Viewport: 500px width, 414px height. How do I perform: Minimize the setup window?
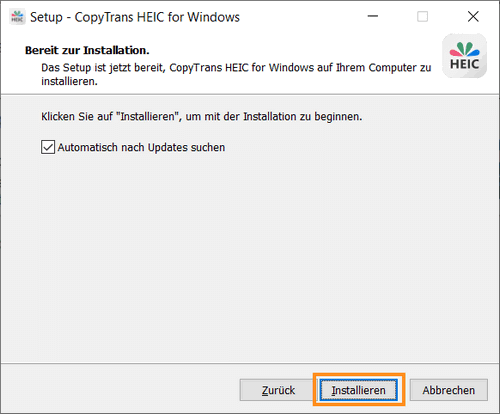pyautogui.click(x=373, y=16)
